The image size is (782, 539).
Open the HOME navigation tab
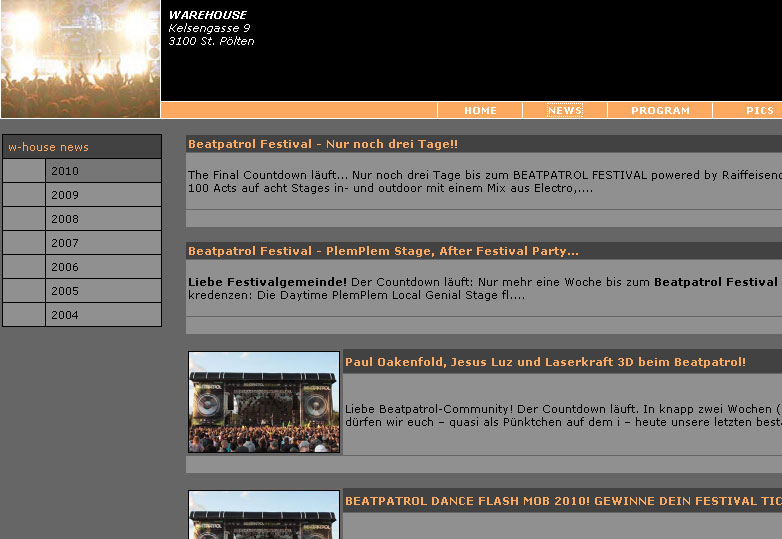tap(480, 110)
